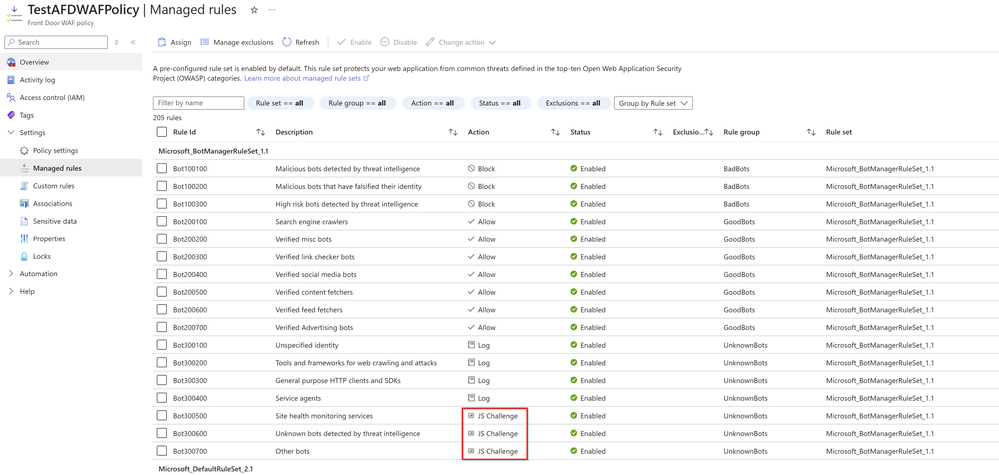
Task: Click the 'Verified feed fetchers' description
Action: point(309,310)
